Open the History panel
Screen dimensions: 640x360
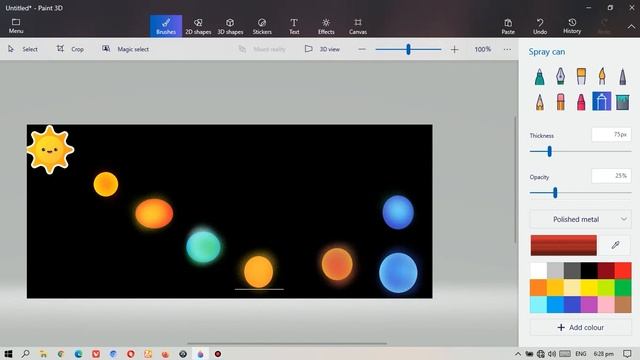pos(572,26)
